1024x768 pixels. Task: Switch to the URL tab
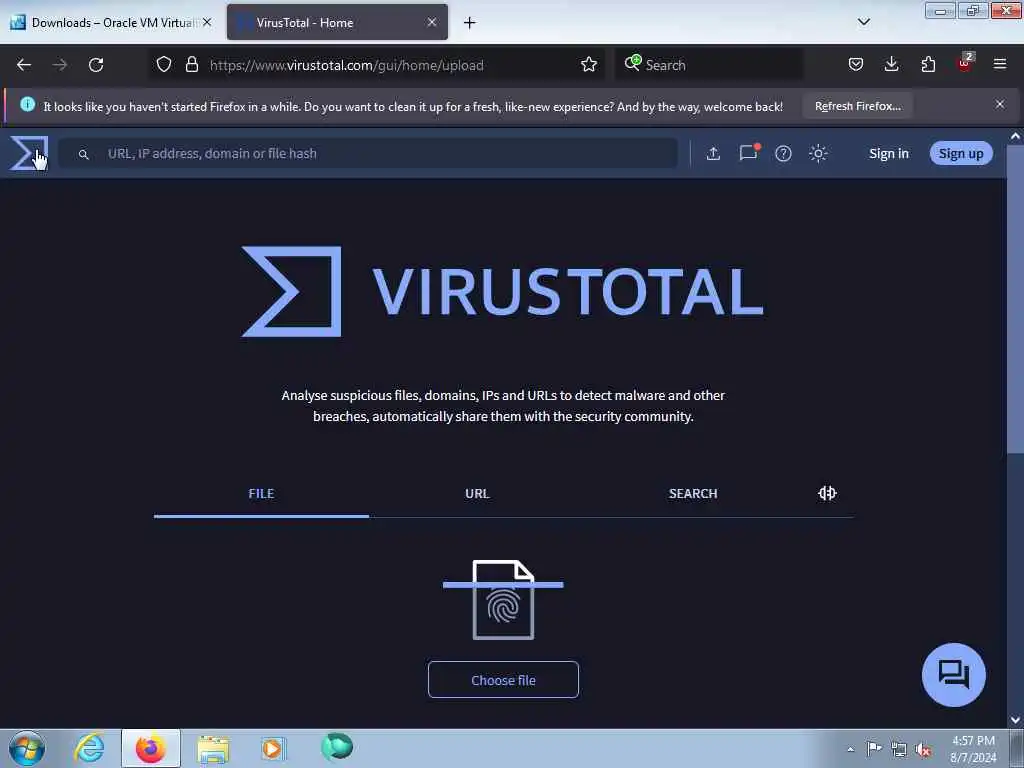[x=477, y=494]
